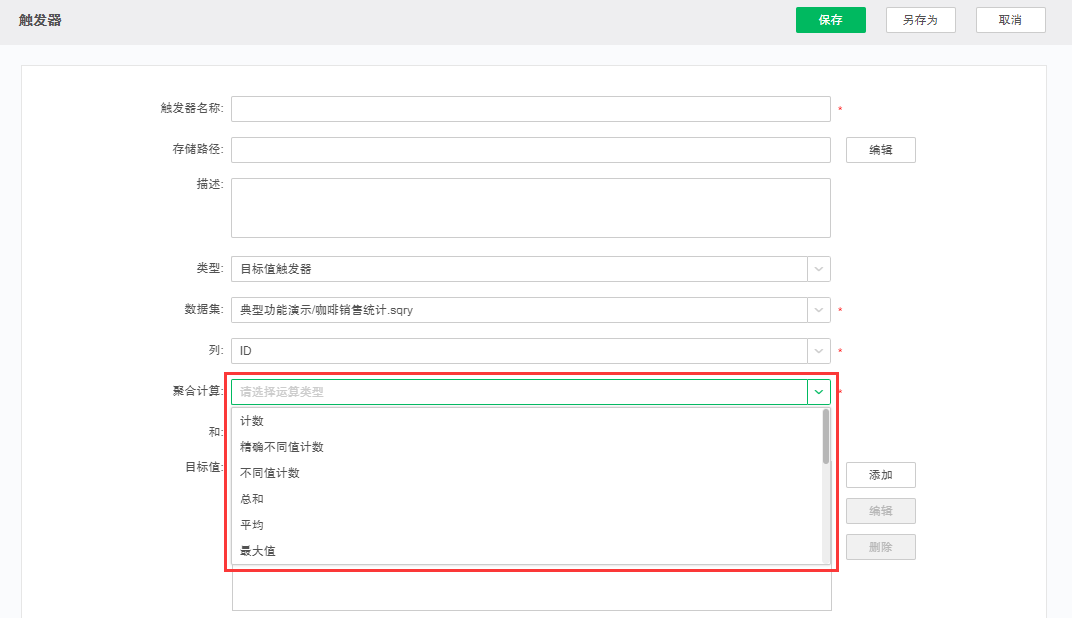Click the Cancel (取消) button

pyautogui.click(x=1010, y=19)
